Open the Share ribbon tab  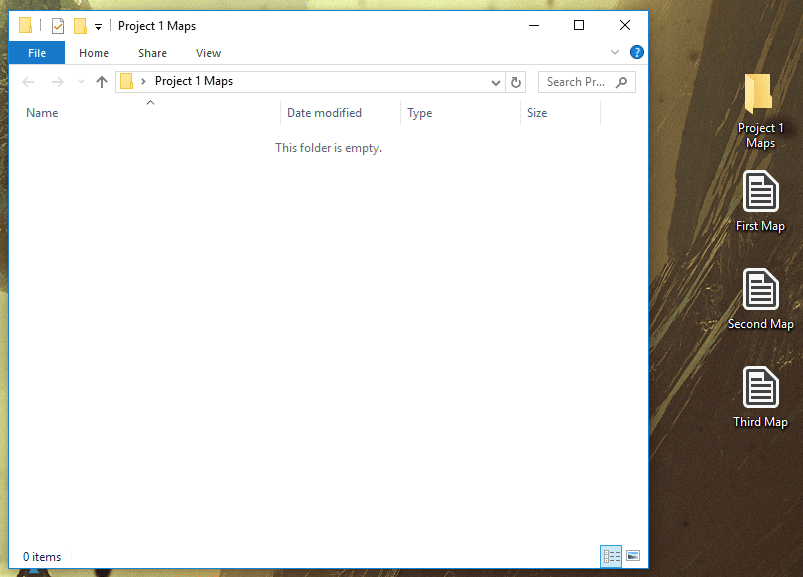tap(152, 53)
